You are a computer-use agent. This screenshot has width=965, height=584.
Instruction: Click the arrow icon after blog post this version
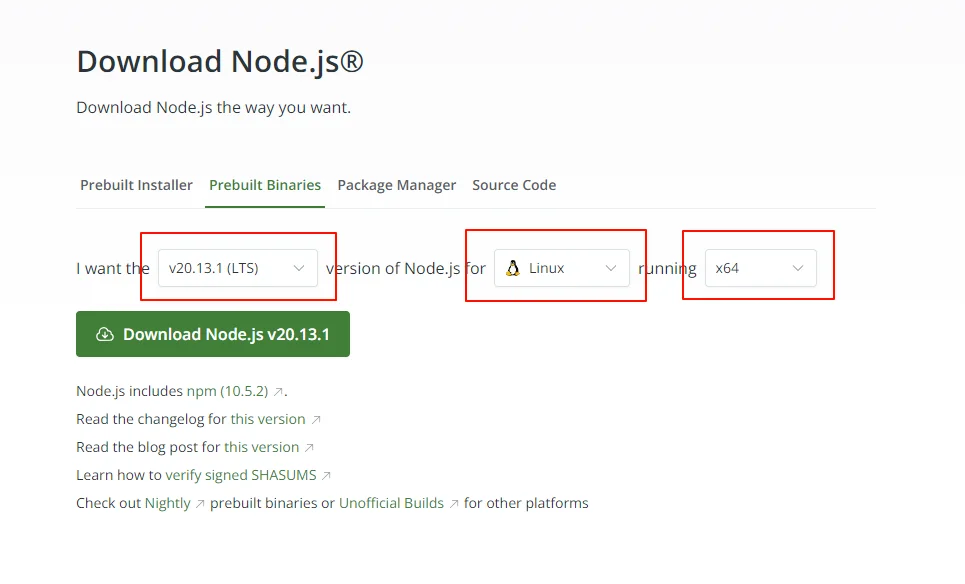coord(309,447)
